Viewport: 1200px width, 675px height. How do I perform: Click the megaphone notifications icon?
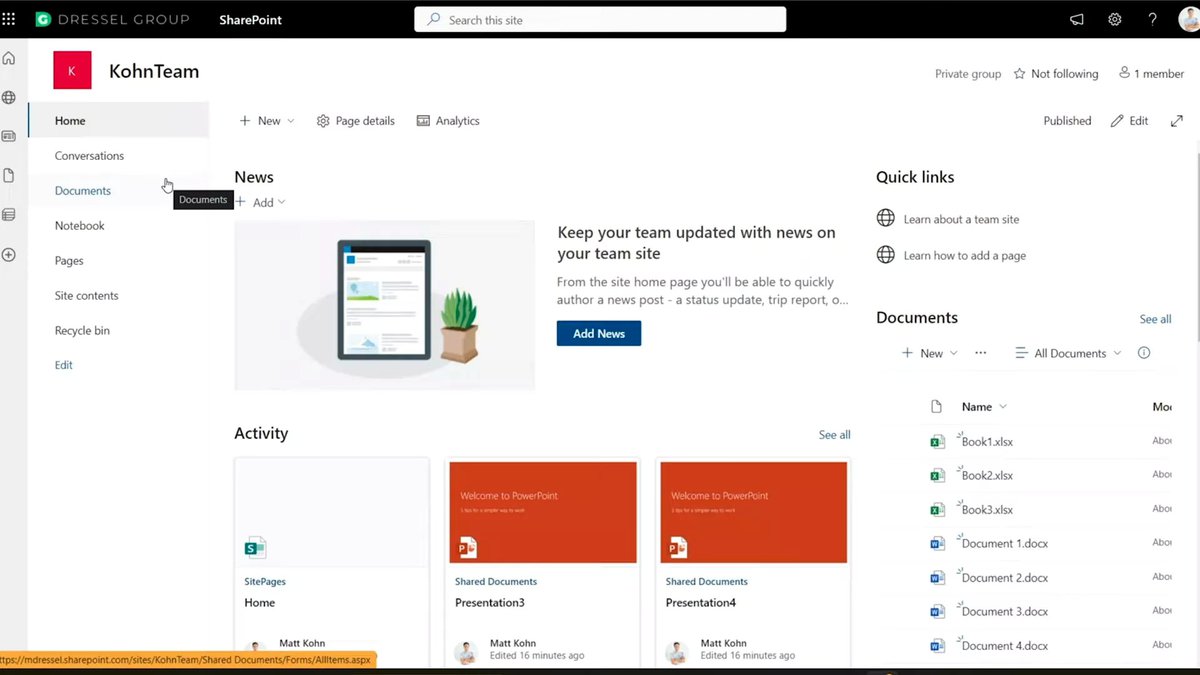(x=1077, y=19)
